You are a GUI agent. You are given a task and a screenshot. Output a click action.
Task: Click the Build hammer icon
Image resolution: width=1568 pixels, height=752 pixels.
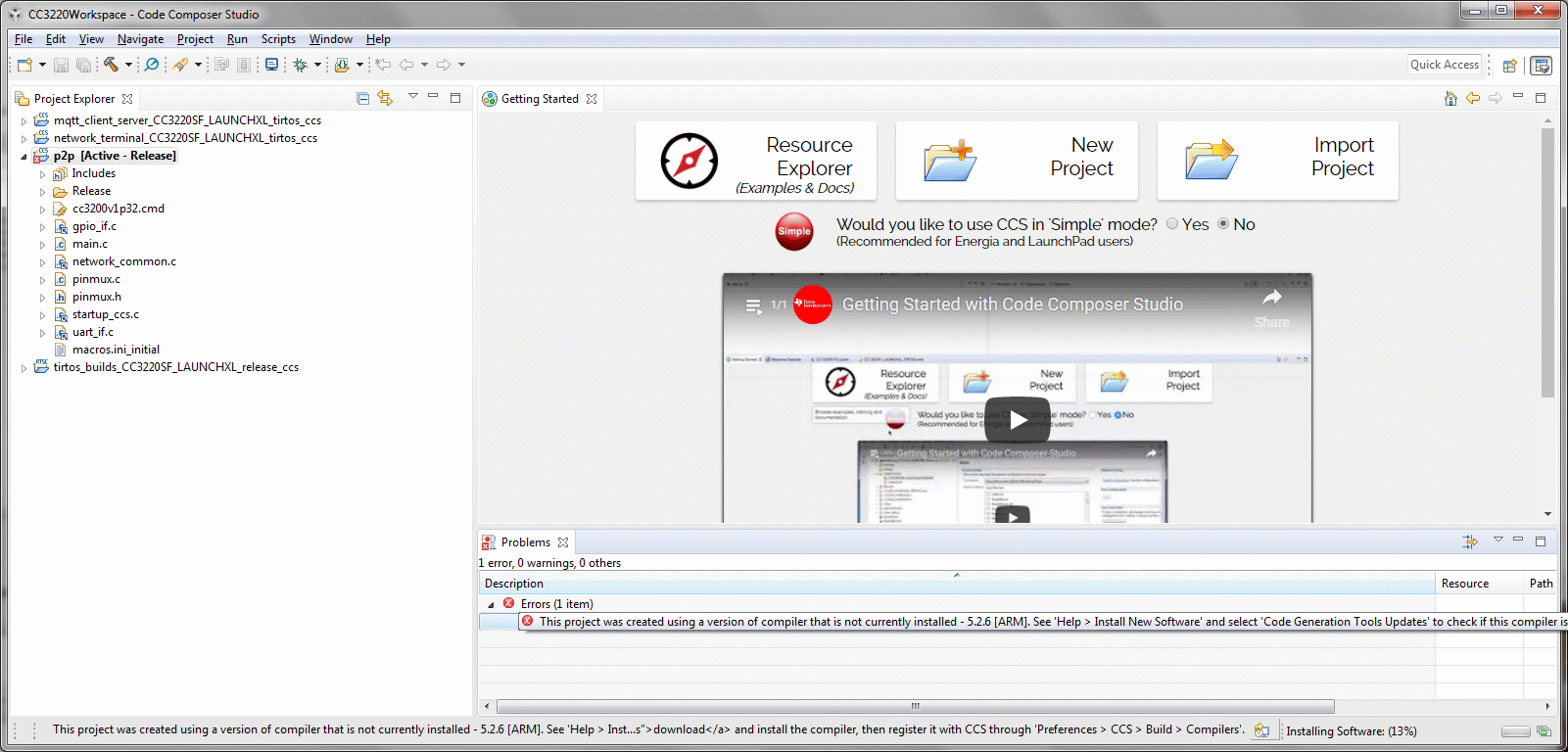(x=111, y=65)
